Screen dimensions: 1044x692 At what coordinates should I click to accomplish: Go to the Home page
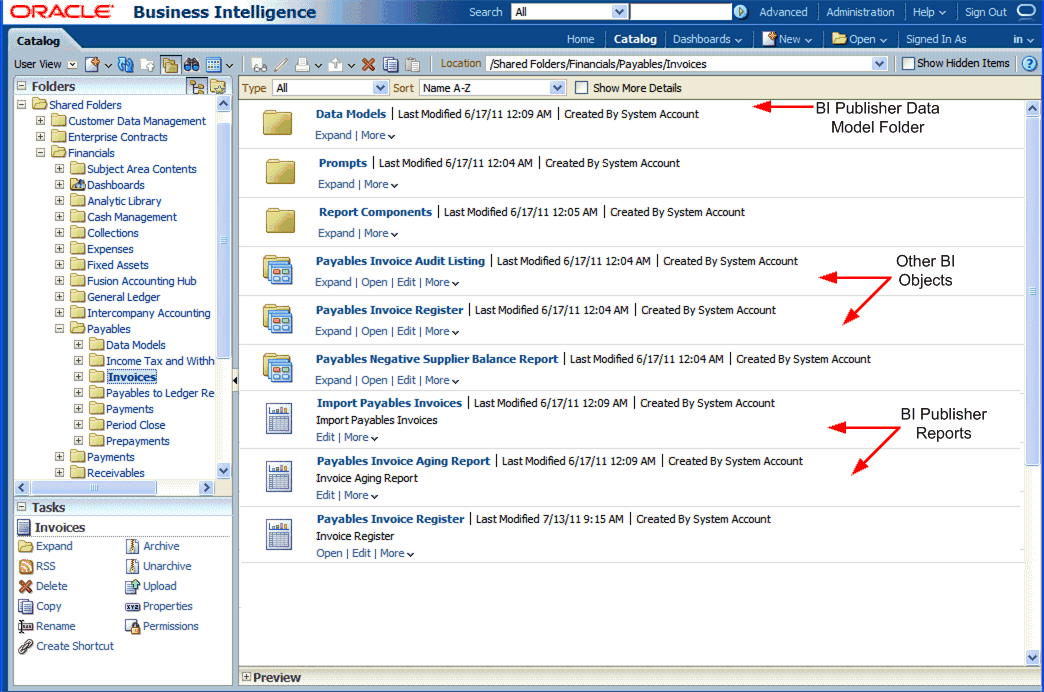pyautogui.click(x=581, y=39)
